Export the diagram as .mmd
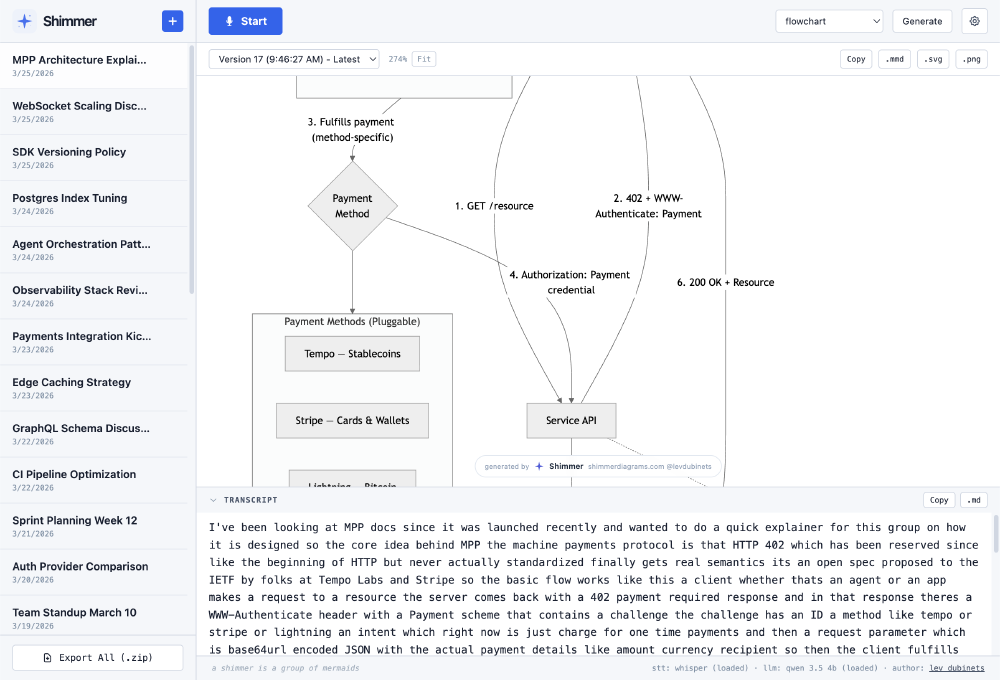This screenshot has width=1000, height=680. pyautogui.click(x=894, y=59)
